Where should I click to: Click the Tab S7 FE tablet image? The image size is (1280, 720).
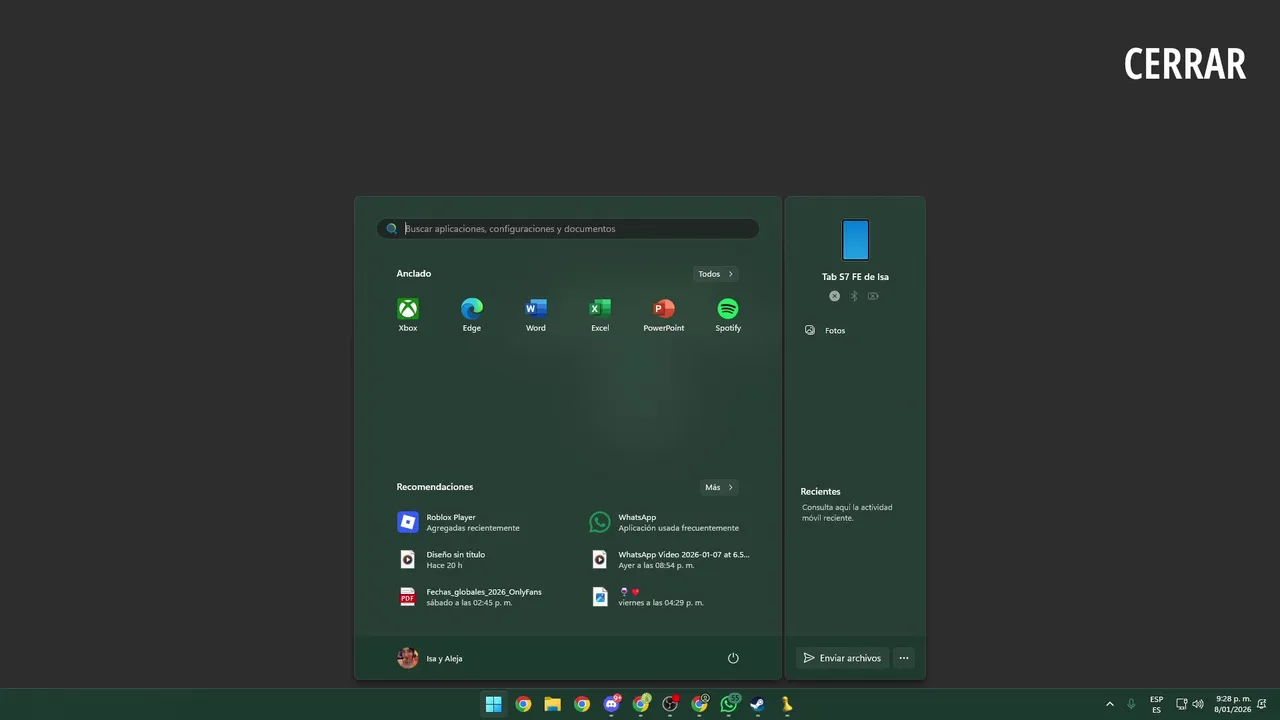coord(855,240)
